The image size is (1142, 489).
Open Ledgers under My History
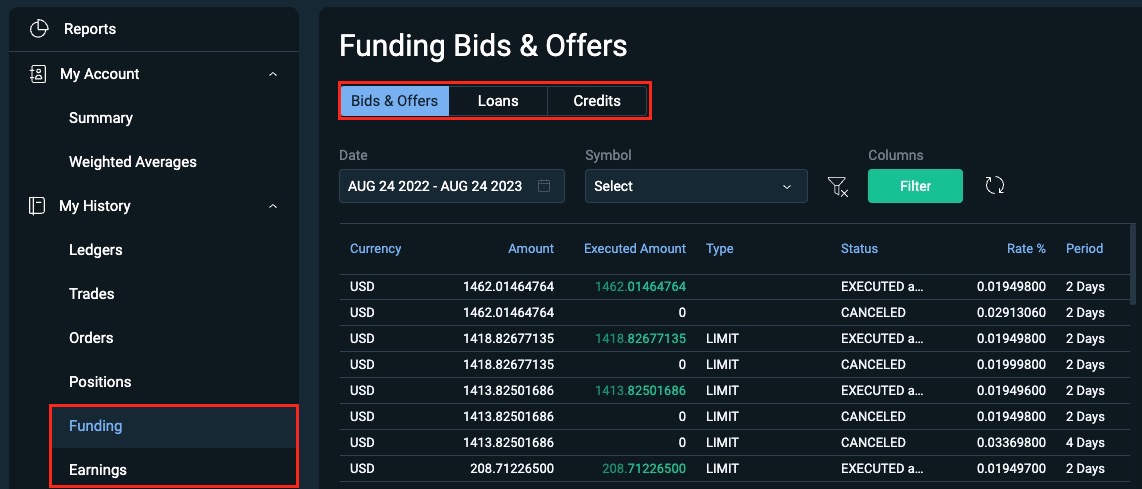(x=96, y=250)
